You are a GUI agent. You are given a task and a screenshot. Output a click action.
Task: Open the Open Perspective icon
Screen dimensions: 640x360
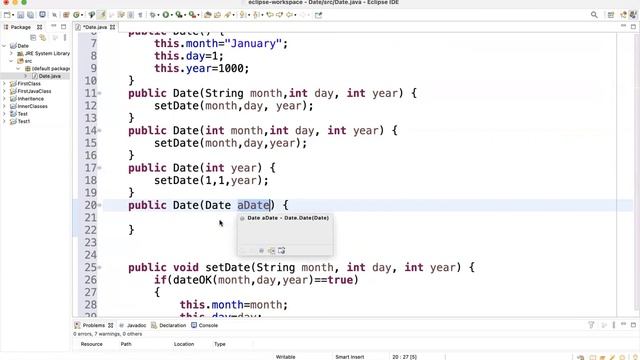pyautogui.click(x=611, y=15)
